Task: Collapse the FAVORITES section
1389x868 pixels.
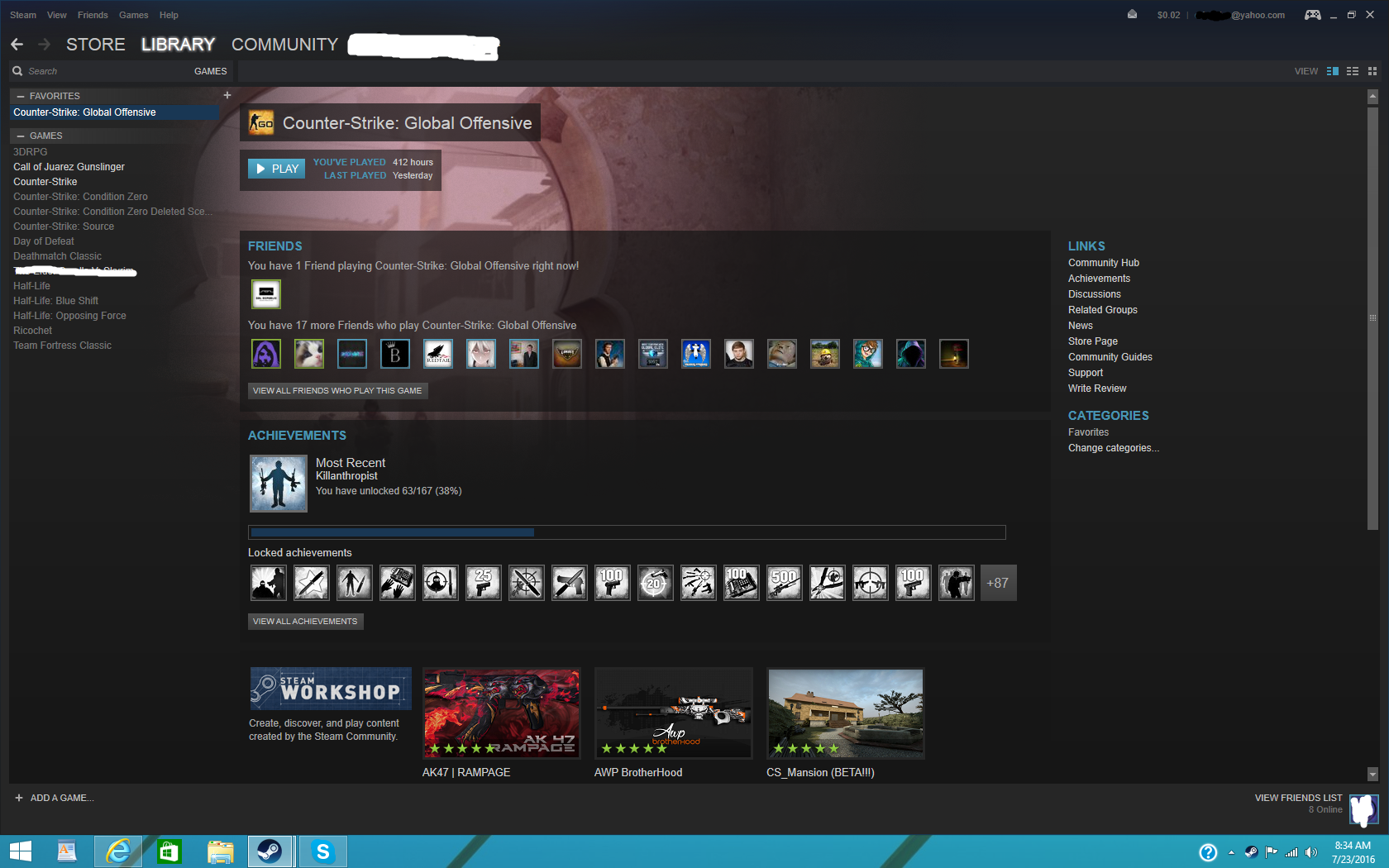Action: pos(21,96)
